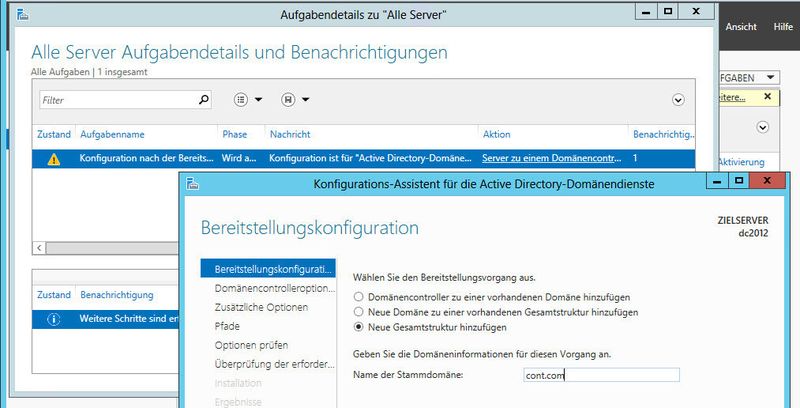The image size is (800, 408).
Task: Select the 'Konfiguration nach der Bereits...' task row
Action: click(363, 159)
